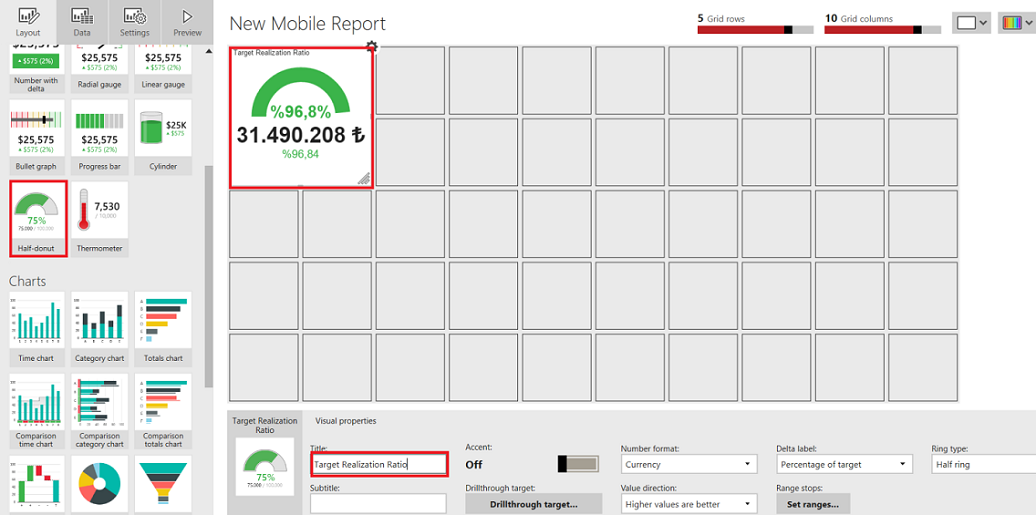Select the funnel chart tile

(x=163, y=485)
